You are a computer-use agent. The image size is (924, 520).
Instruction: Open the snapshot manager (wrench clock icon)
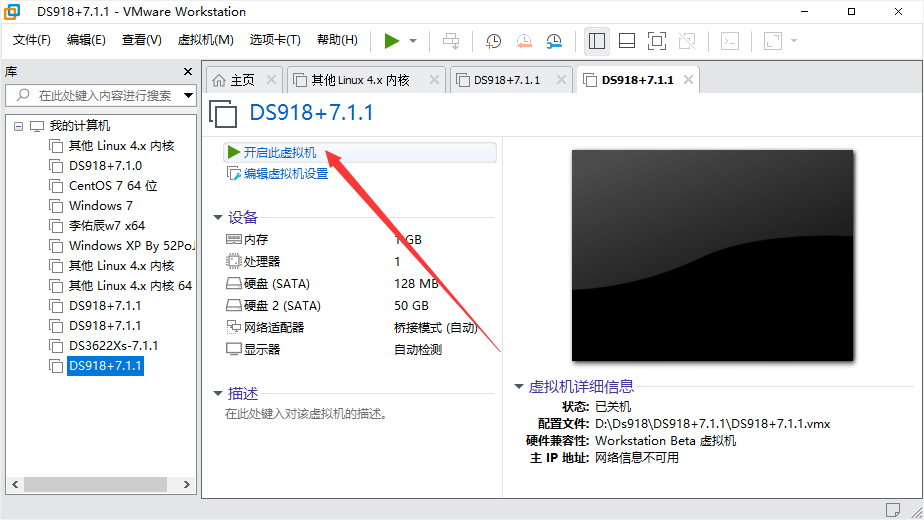554,40
